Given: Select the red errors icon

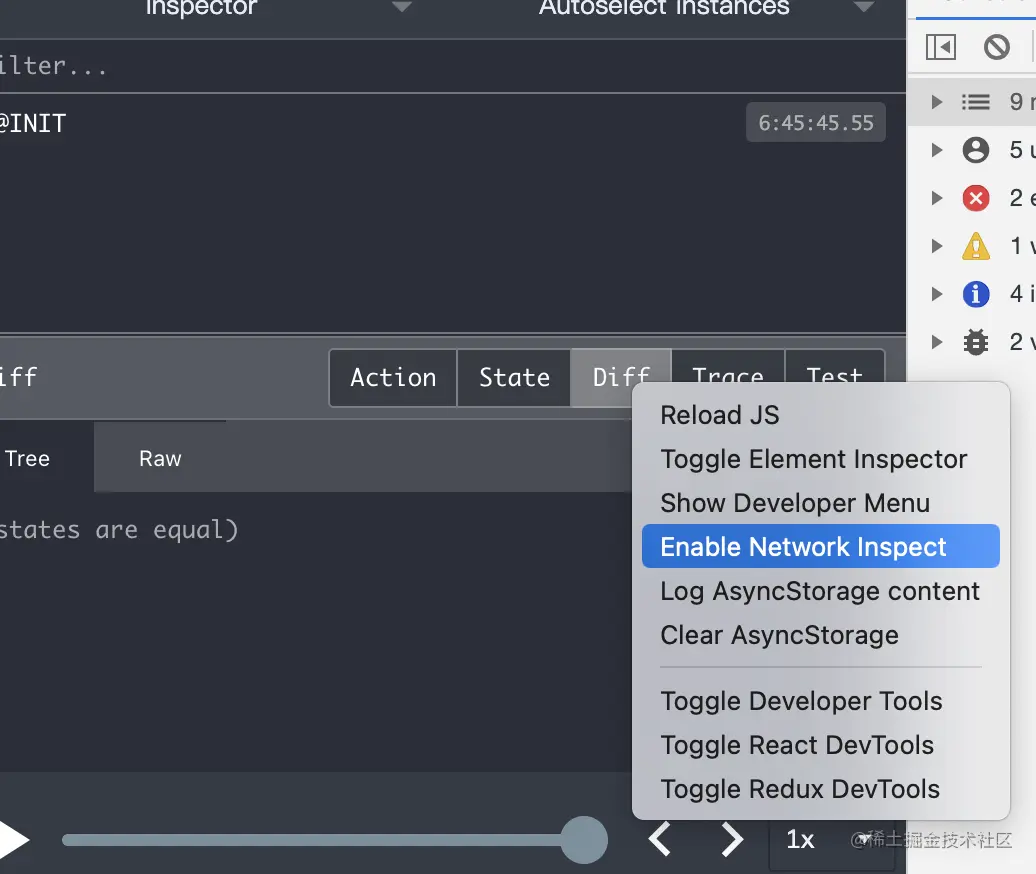Looking at the screenshot, I should pos(975,198).
